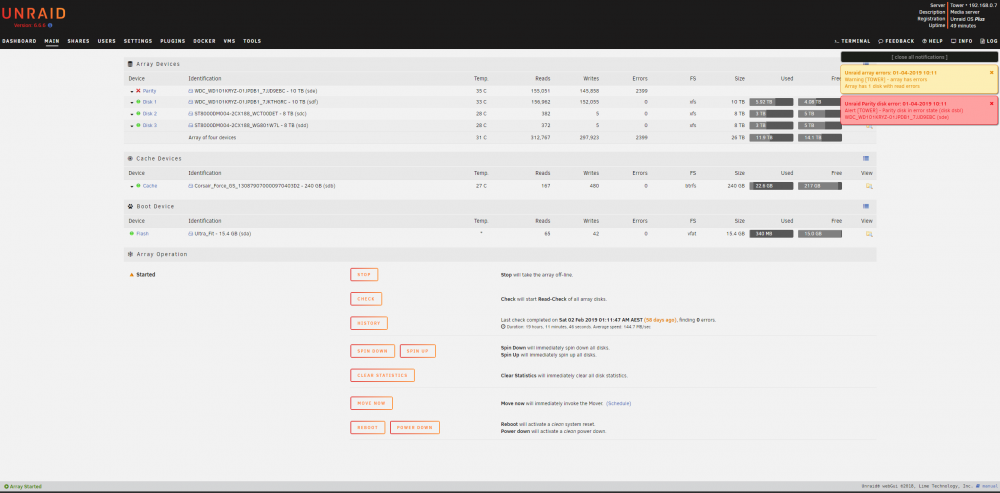1000x493 pixels.
Task: Click the disk icon beside Disk 1 identification
Action: pyautogui.click(x=191, y=102)
